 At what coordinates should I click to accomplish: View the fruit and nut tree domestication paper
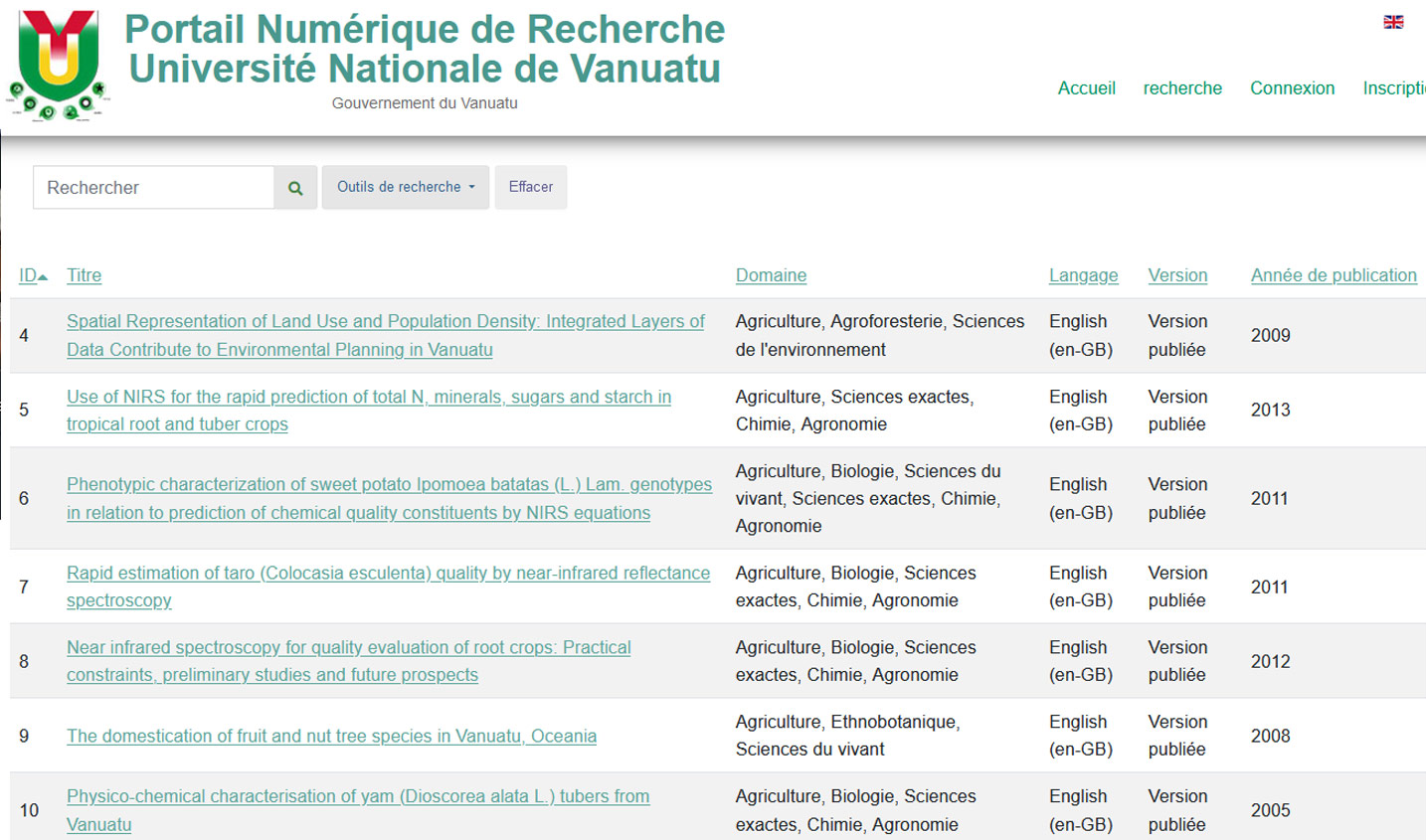[x=330, y=736]
